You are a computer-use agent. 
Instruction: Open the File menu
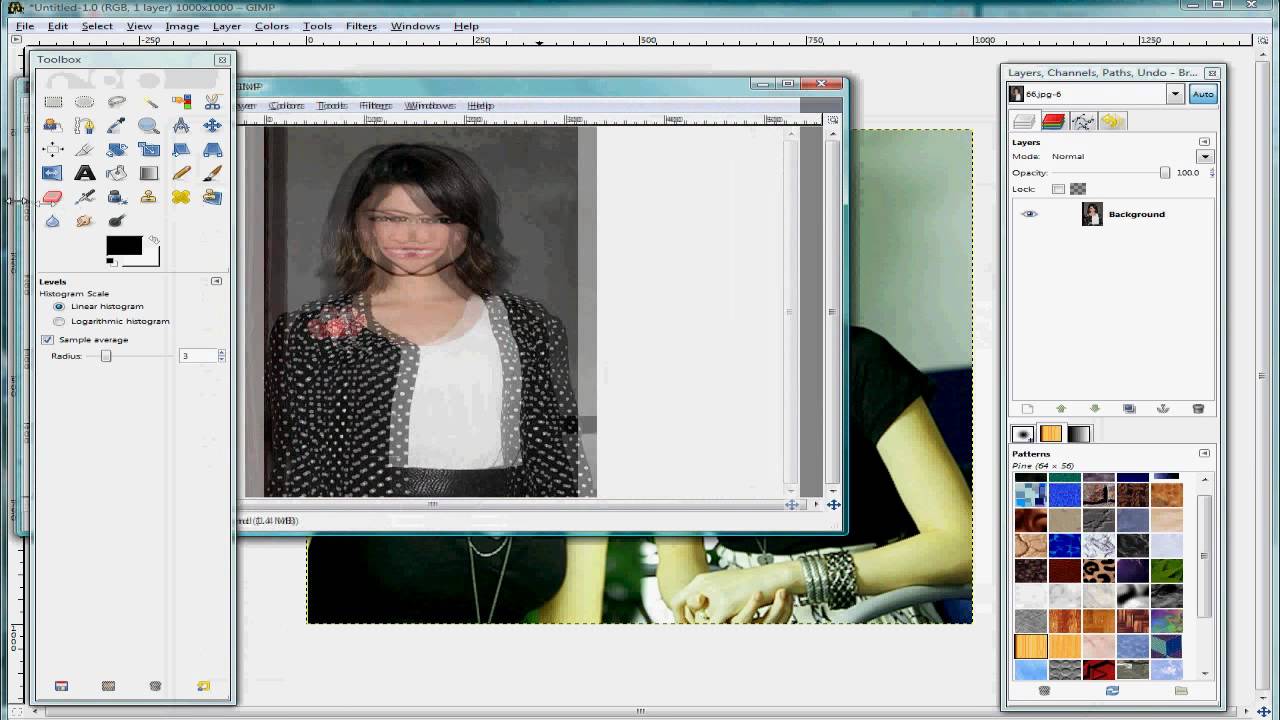25,26
